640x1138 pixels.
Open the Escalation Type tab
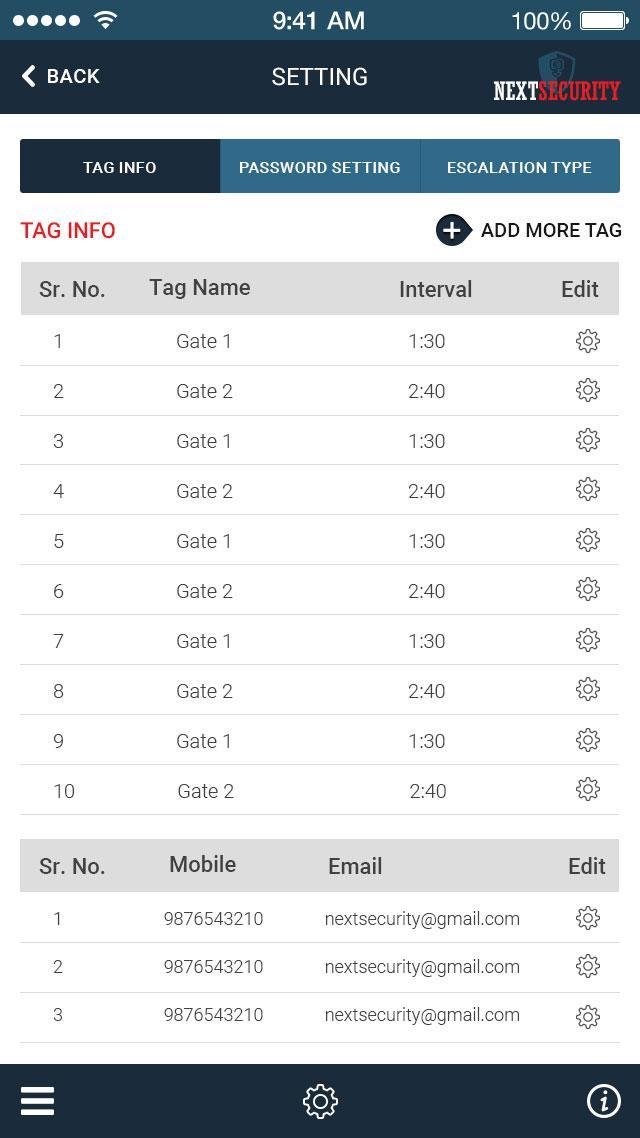tap(519, 167)
